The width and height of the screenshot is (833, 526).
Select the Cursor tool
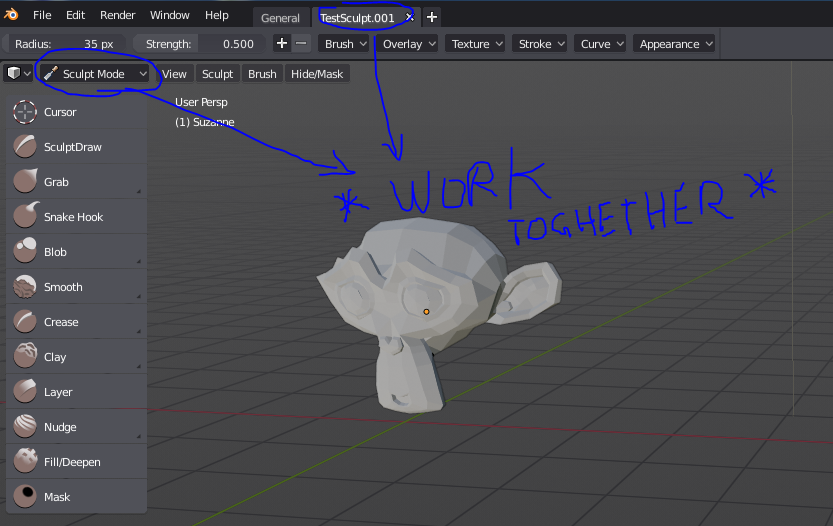click(x=76, y=112)
